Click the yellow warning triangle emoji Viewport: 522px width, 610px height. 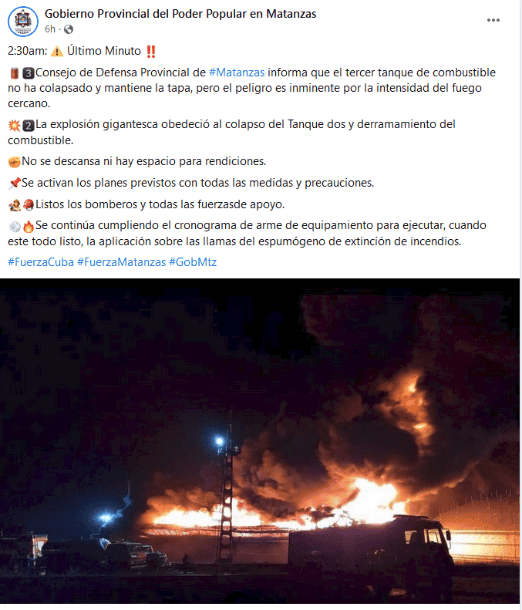tap(57, 51)
